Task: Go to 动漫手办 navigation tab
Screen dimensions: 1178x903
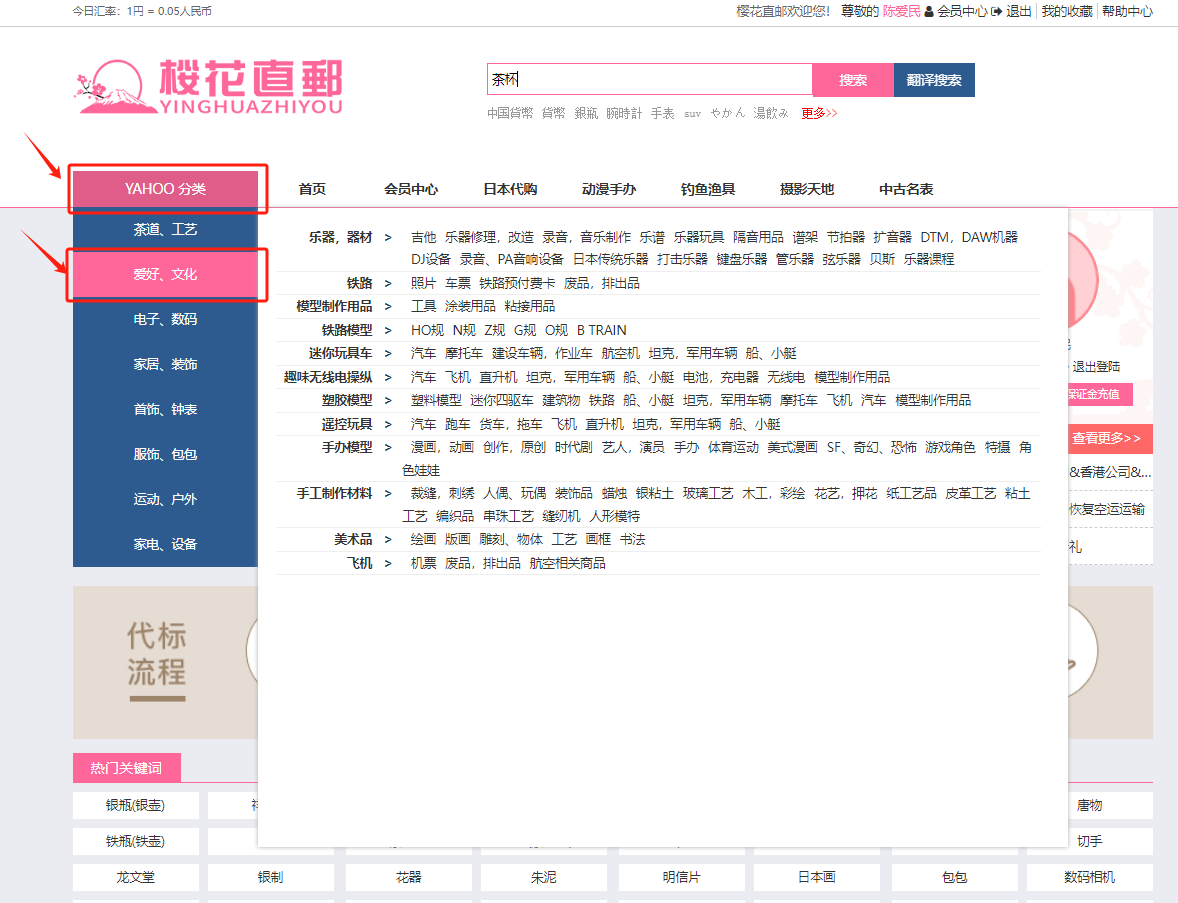Action: pos(609,189)
